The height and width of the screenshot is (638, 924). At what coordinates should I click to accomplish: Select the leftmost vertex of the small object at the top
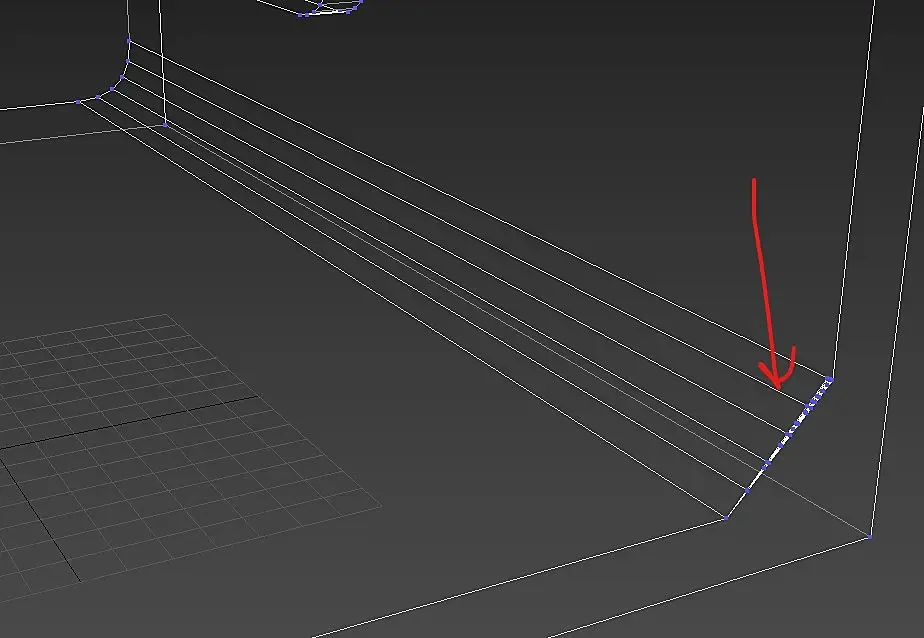(300, 15)
